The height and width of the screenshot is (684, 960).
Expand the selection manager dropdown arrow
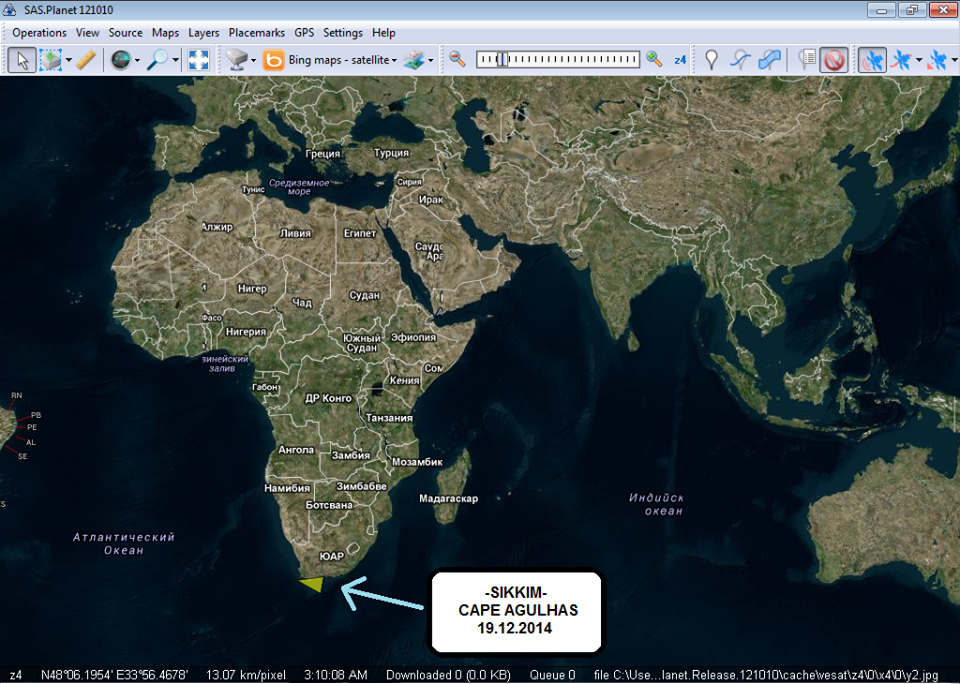69,60
